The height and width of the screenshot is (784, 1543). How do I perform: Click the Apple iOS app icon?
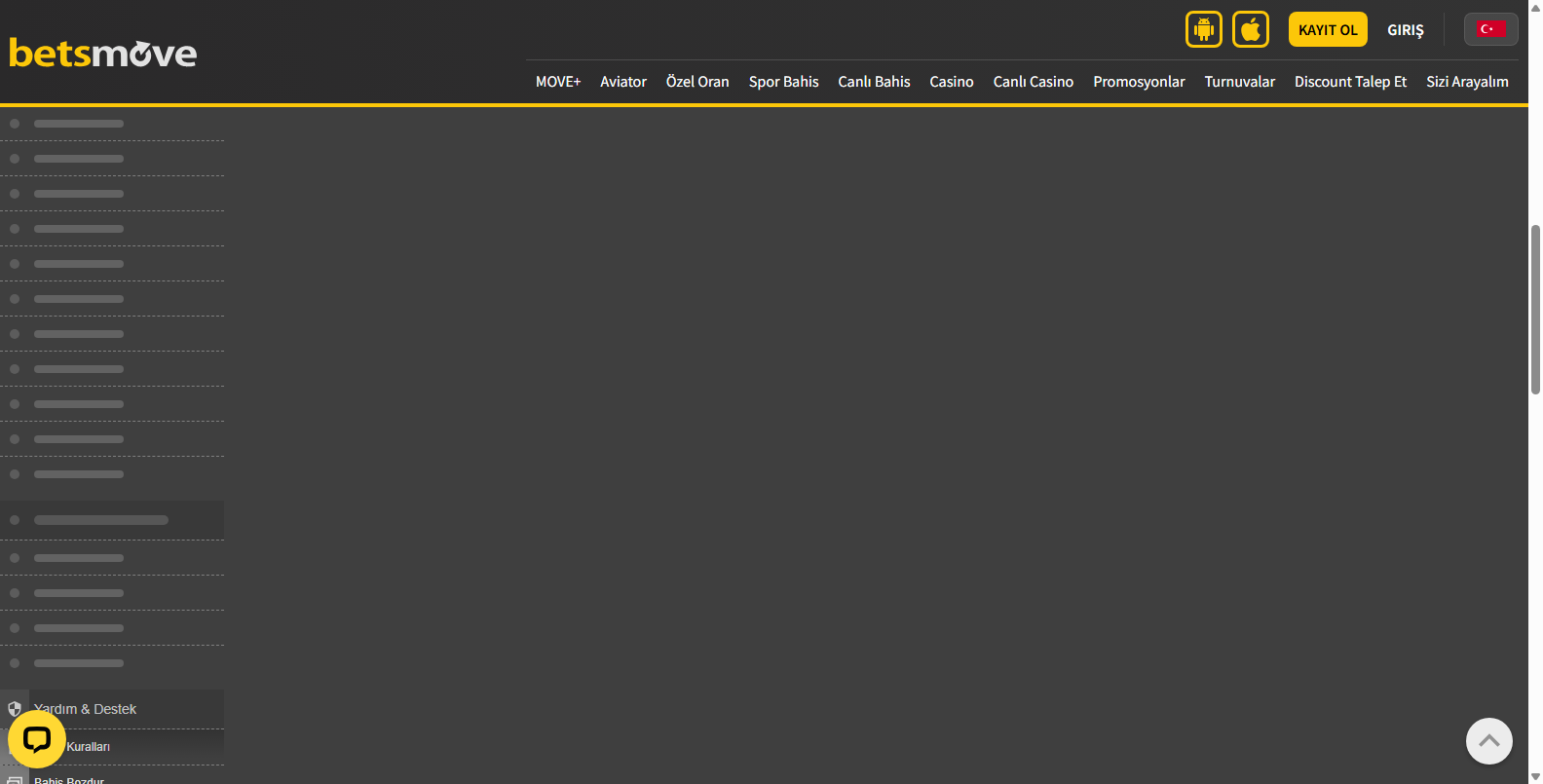pos(1250,29)
